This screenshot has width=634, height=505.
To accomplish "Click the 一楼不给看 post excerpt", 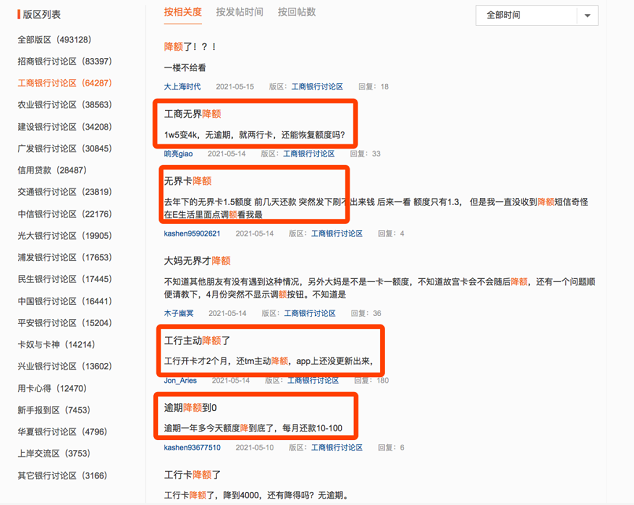I will [185, 68].
